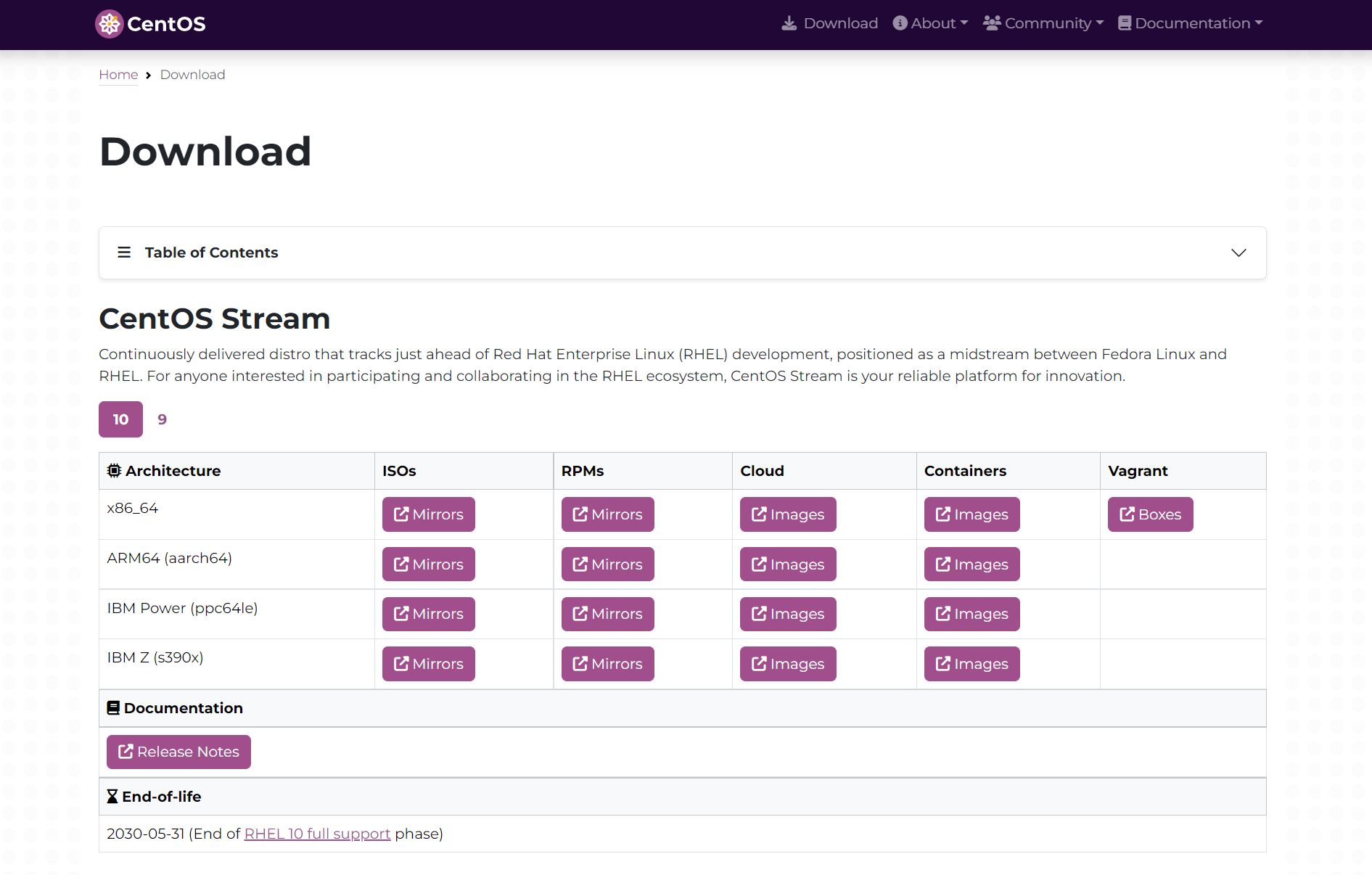Open ARM64 Containers Images

(972, 564)
